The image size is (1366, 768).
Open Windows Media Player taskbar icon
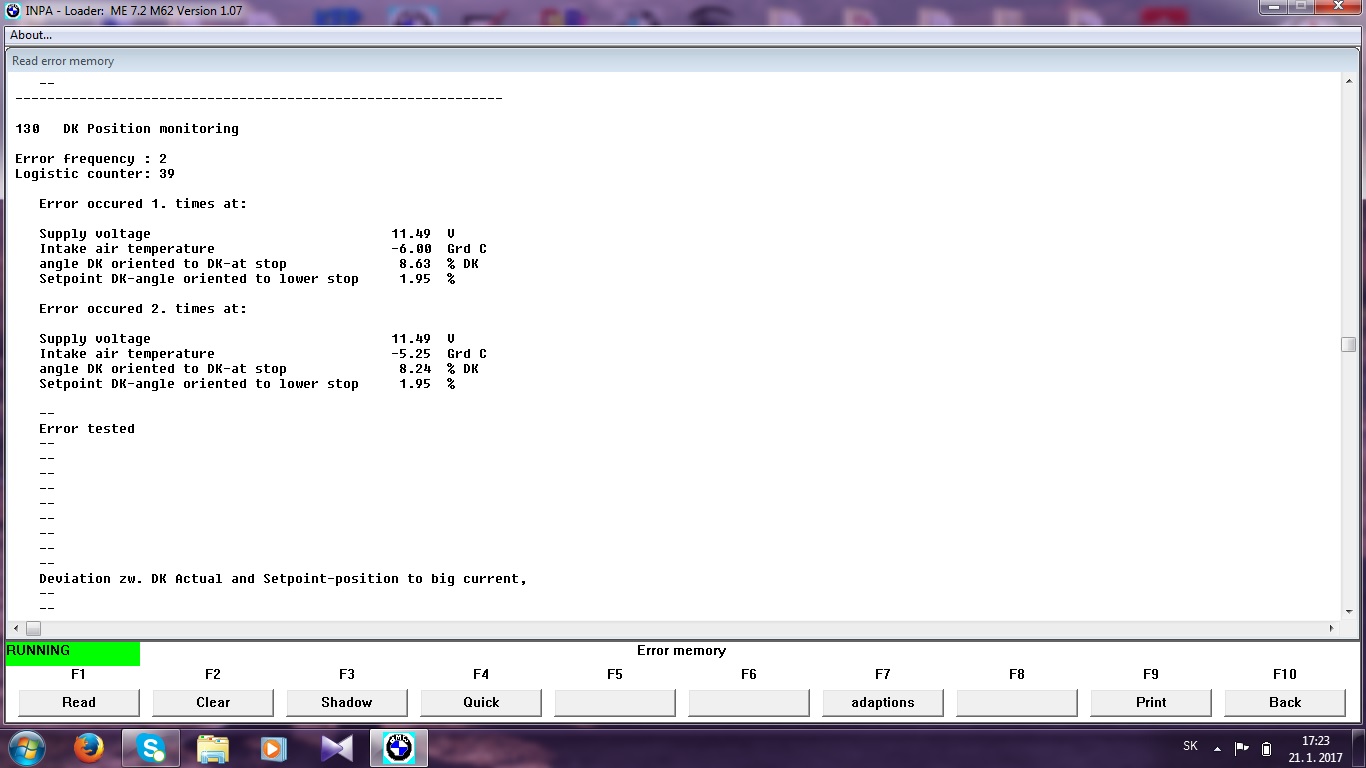click(272, 748)
